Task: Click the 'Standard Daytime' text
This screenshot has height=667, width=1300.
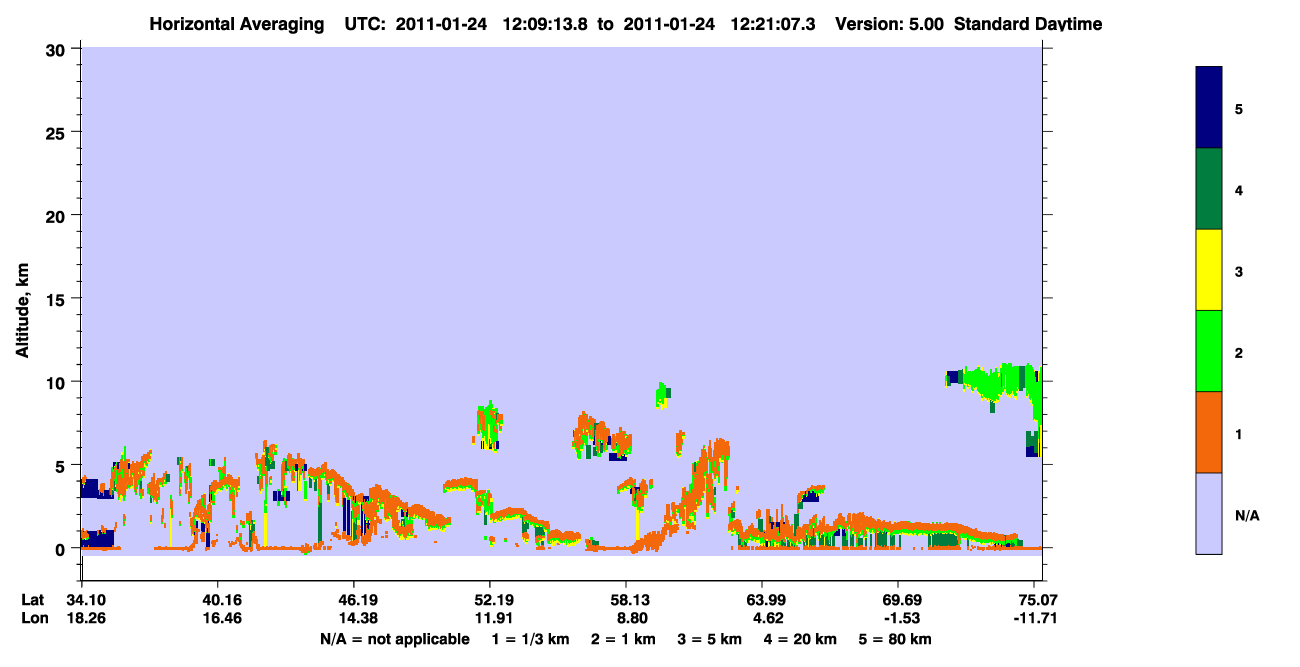Action: coord(1028,24)
